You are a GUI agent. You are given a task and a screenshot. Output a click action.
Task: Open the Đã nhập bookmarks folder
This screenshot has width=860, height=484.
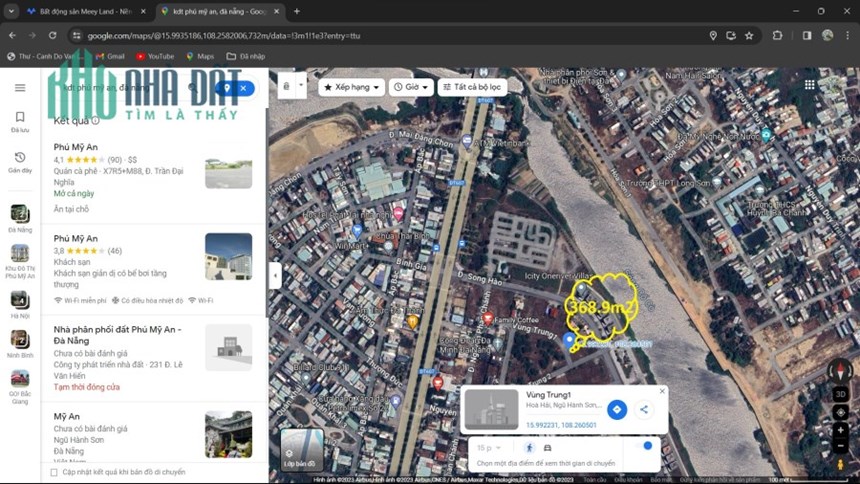(246, 56)
